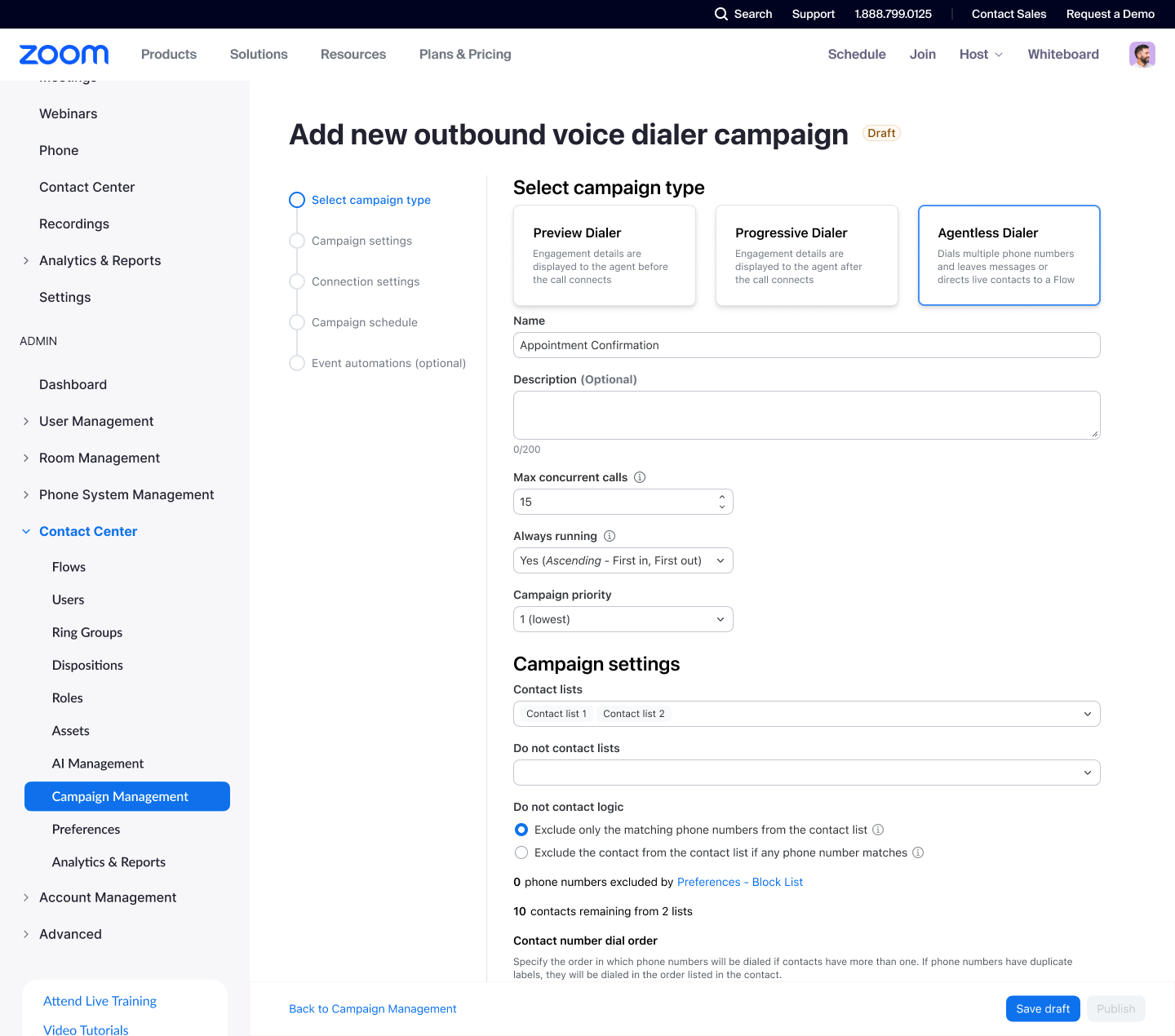Click the Draft status badge

point(881,133)
